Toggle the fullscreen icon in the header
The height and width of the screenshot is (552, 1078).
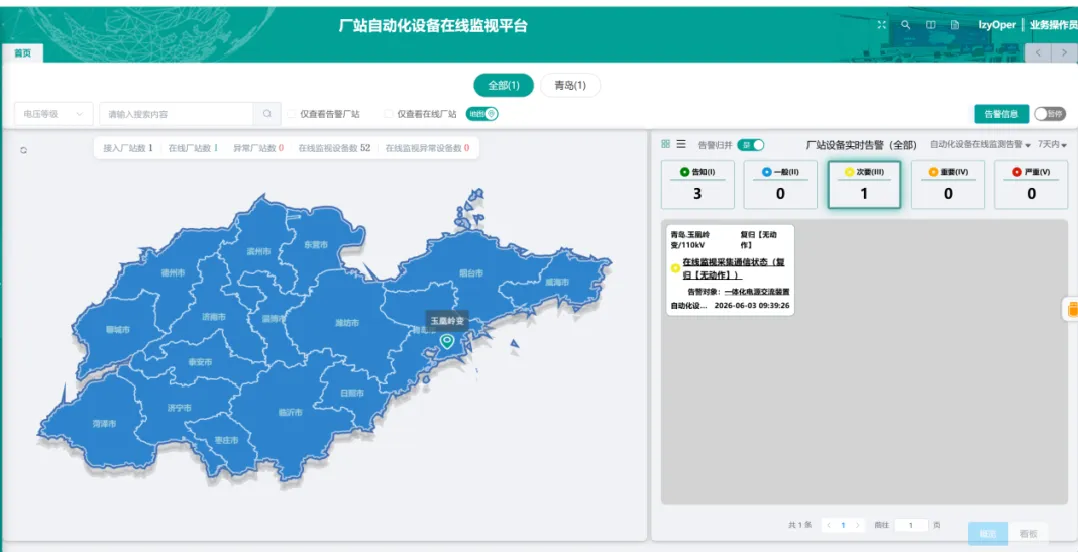tap(882, 25)
